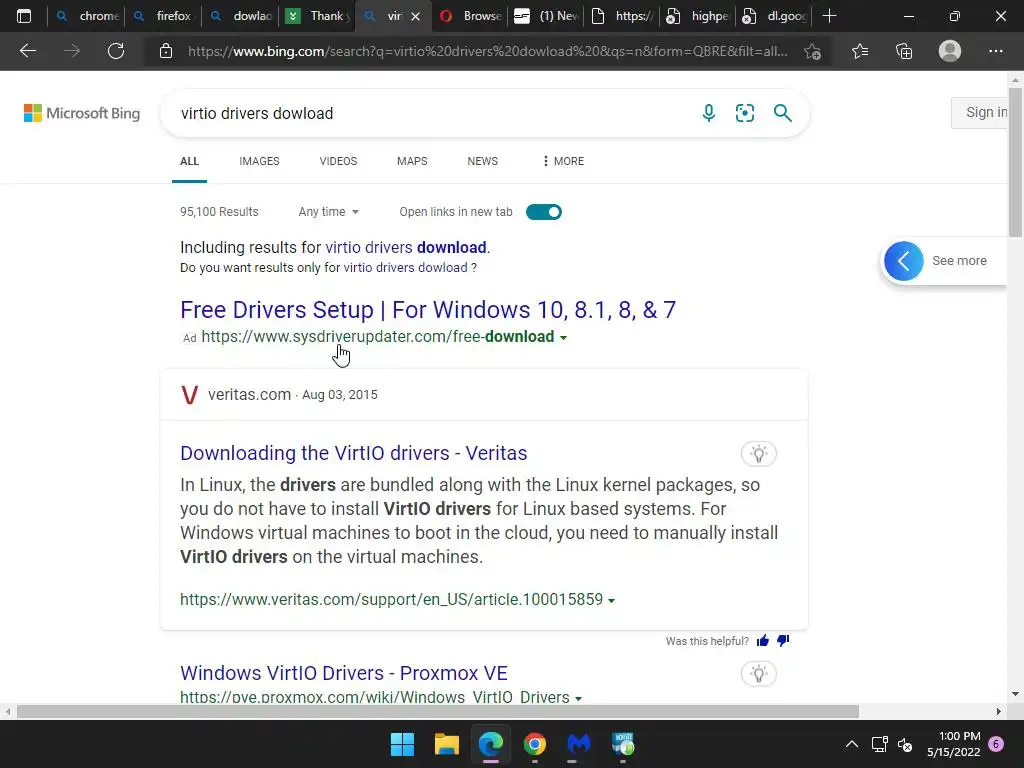Go back to the previous page
This screenshot has height=768, width=1024.
coord(27,51)
